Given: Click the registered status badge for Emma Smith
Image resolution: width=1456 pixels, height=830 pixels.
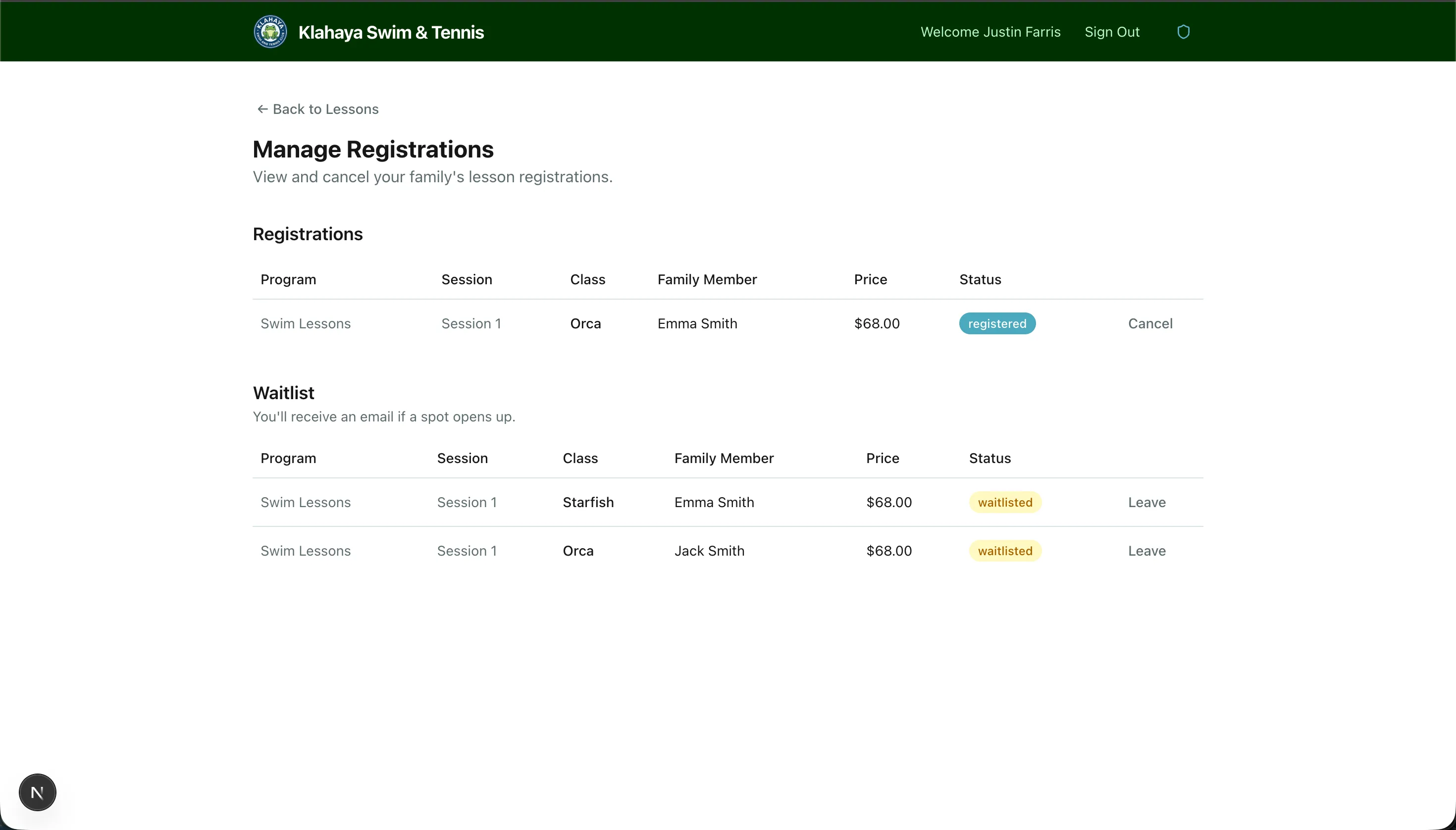Looking at the screenshot, I should (996, 323).
